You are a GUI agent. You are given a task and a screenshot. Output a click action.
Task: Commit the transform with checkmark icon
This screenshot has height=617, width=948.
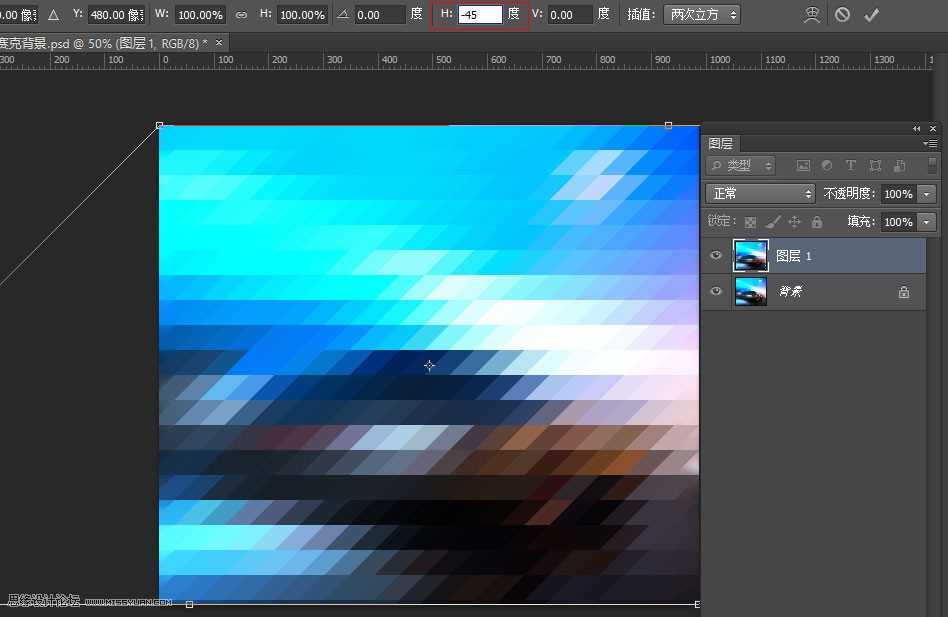pos(871,15)
